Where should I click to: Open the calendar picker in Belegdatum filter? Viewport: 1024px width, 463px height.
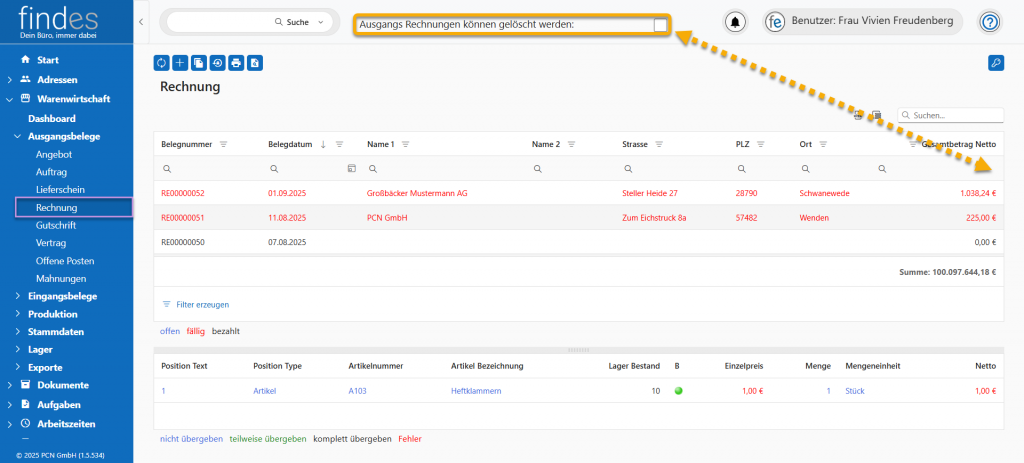coord(351,169)
